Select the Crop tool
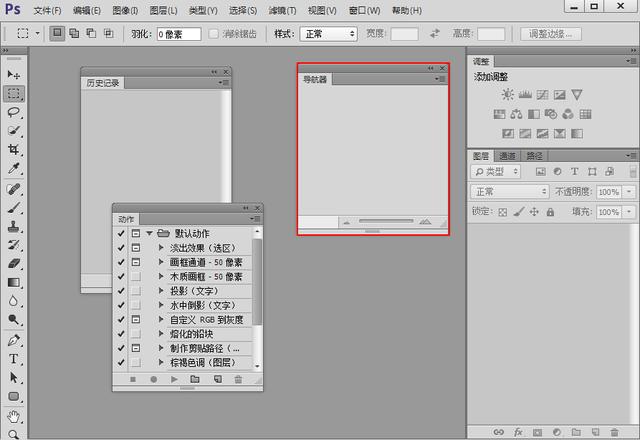Image resolution: width=640 pixels, height=440 pixels. [x=14, y=149]
